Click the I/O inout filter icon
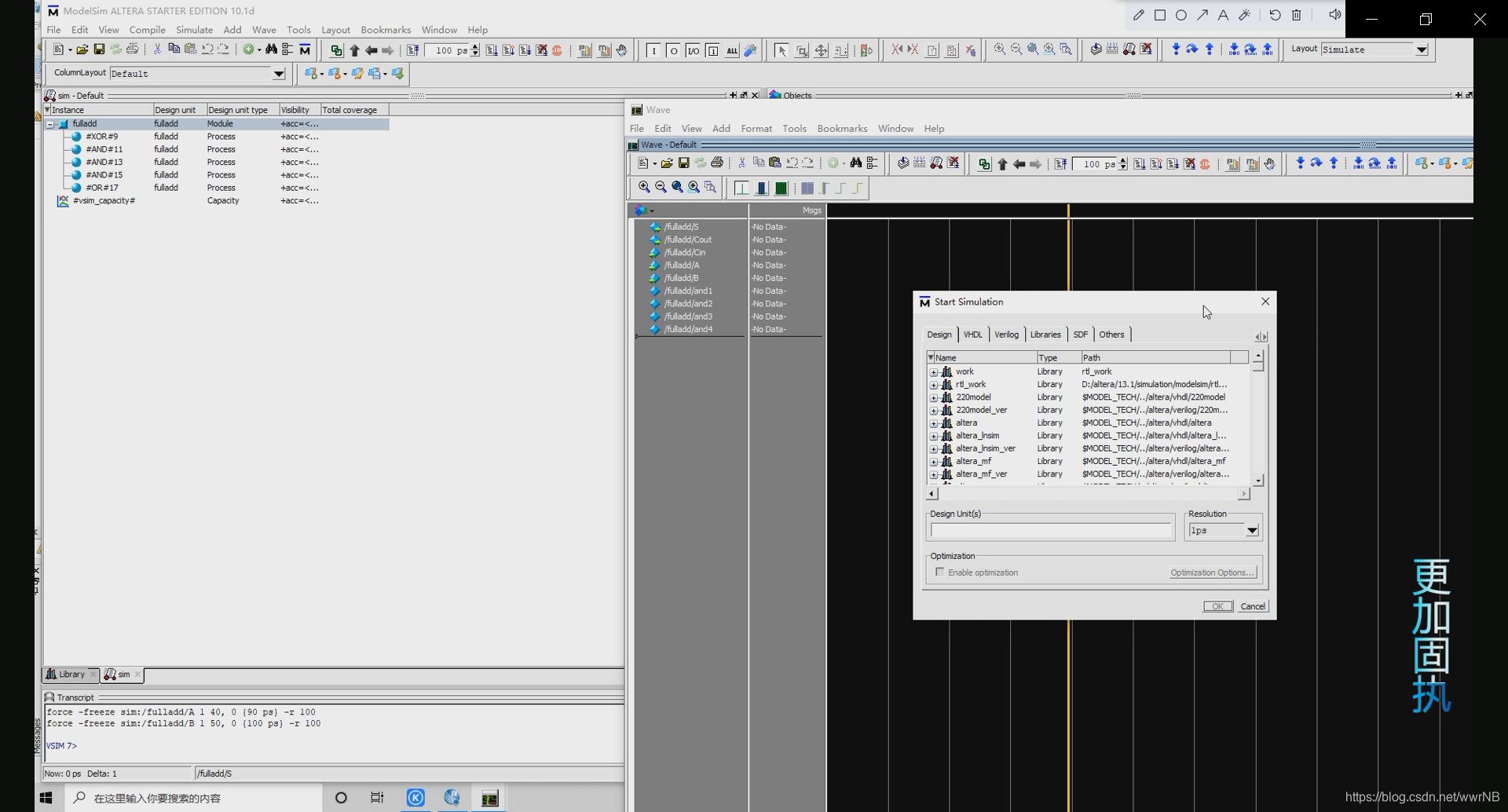The image size is (1508, 812). [x=693, y=50]
